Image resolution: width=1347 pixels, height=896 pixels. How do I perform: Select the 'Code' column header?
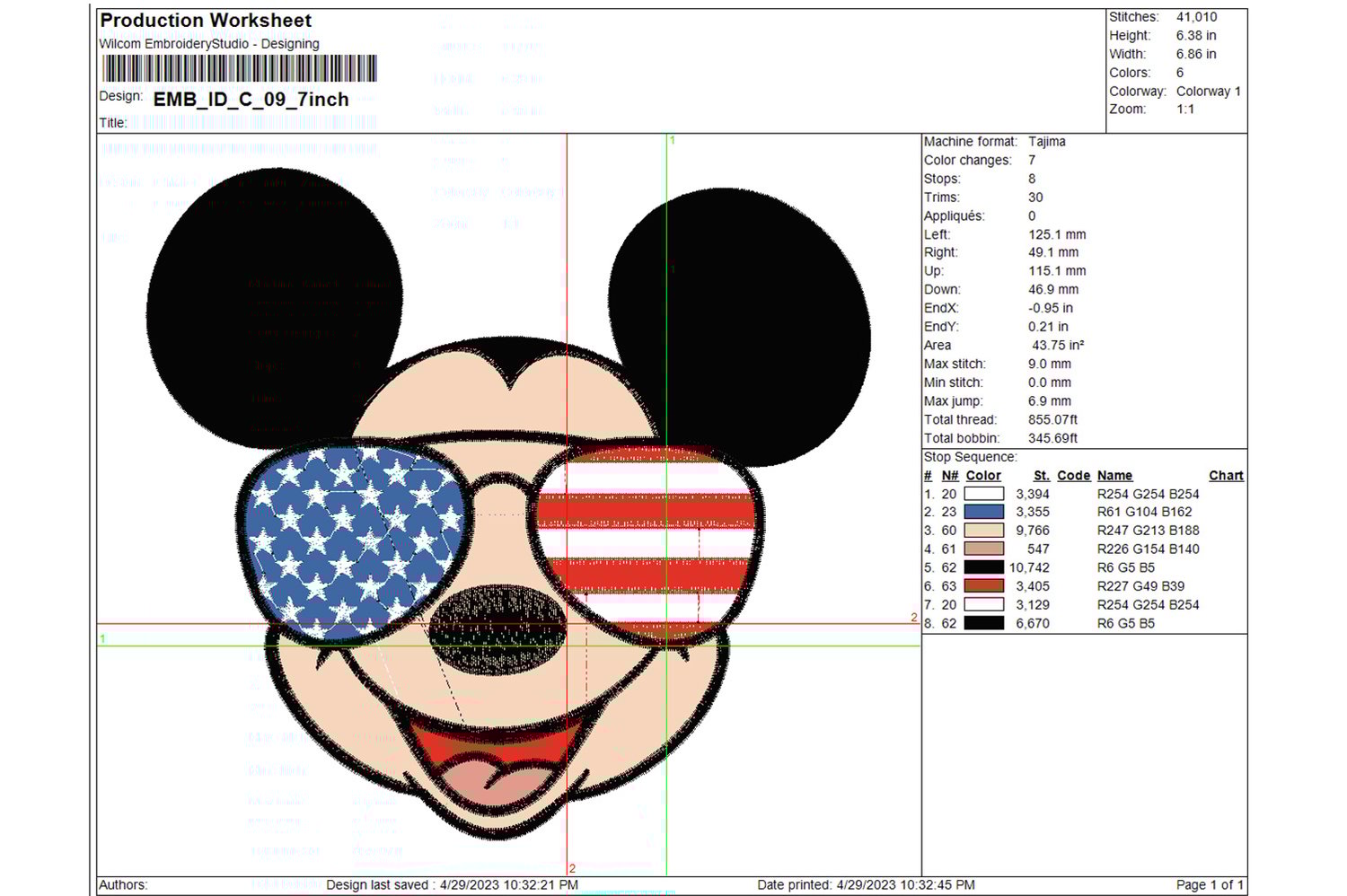tap(1074, 476)
